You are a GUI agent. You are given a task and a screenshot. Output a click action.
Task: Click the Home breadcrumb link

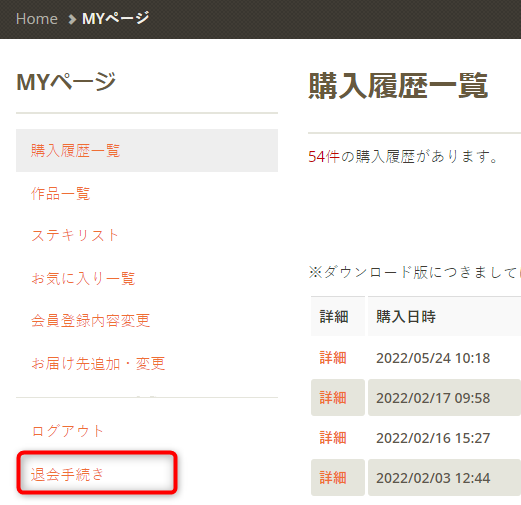click(x=37, y=19)
